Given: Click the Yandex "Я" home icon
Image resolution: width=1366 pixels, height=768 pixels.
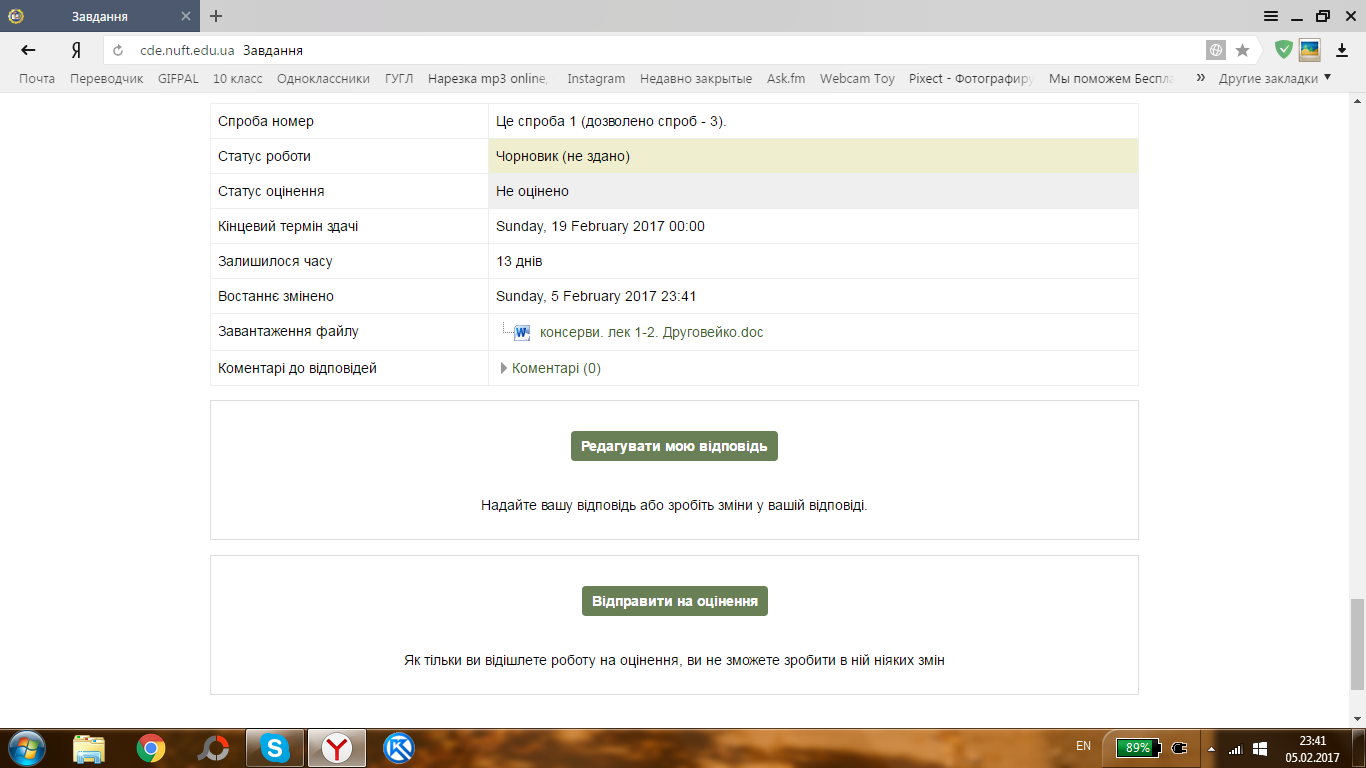Looking at the screenshot, I should (75, 50).
